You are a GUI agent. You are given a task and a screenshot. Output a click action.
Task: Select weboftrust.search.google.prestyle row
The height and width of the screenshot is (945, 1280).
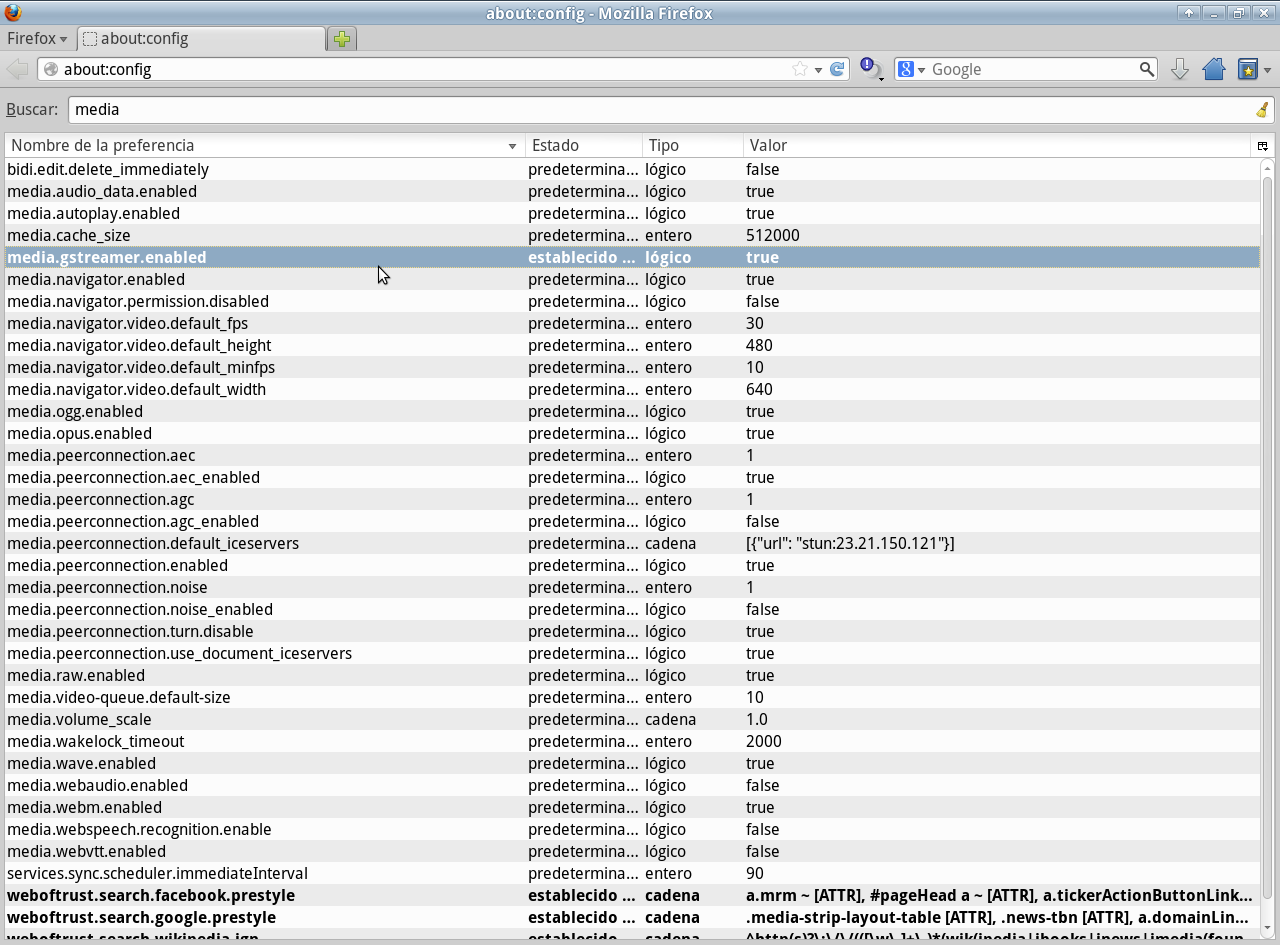pyautogui.click(x=632, y=917)
